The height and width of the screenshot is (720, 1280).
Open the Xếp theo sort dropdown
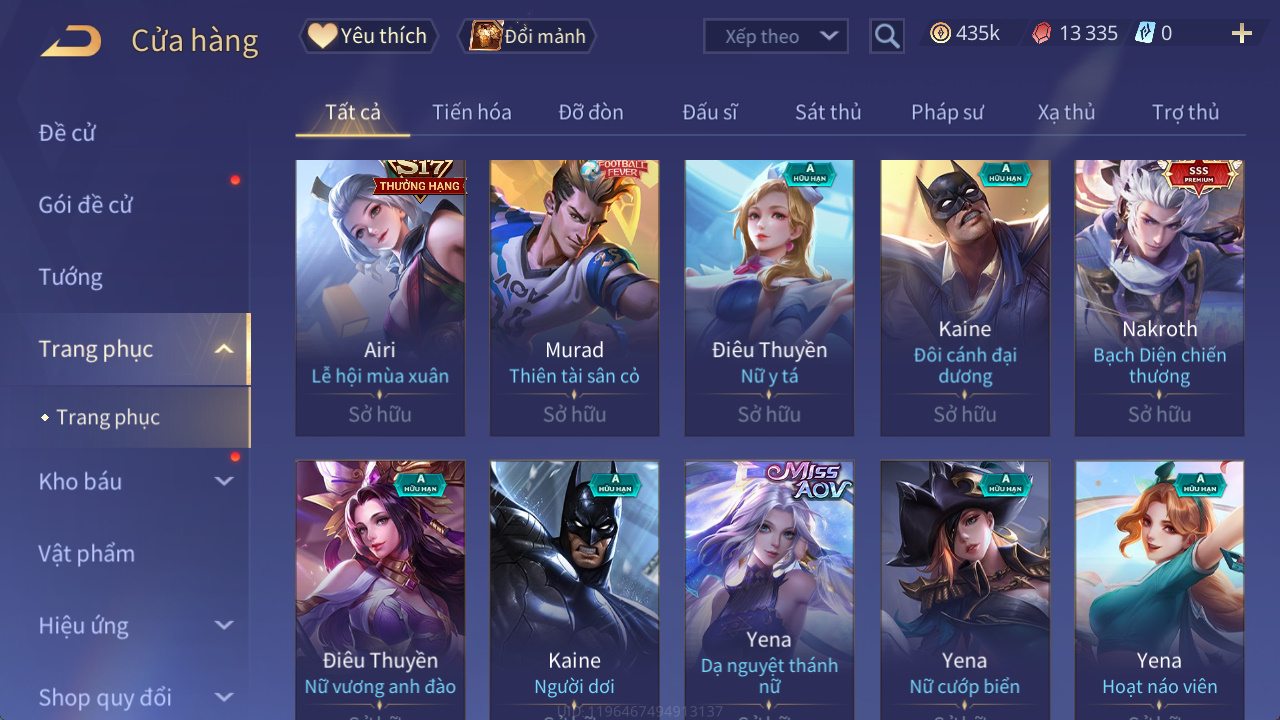coord(776,36)
